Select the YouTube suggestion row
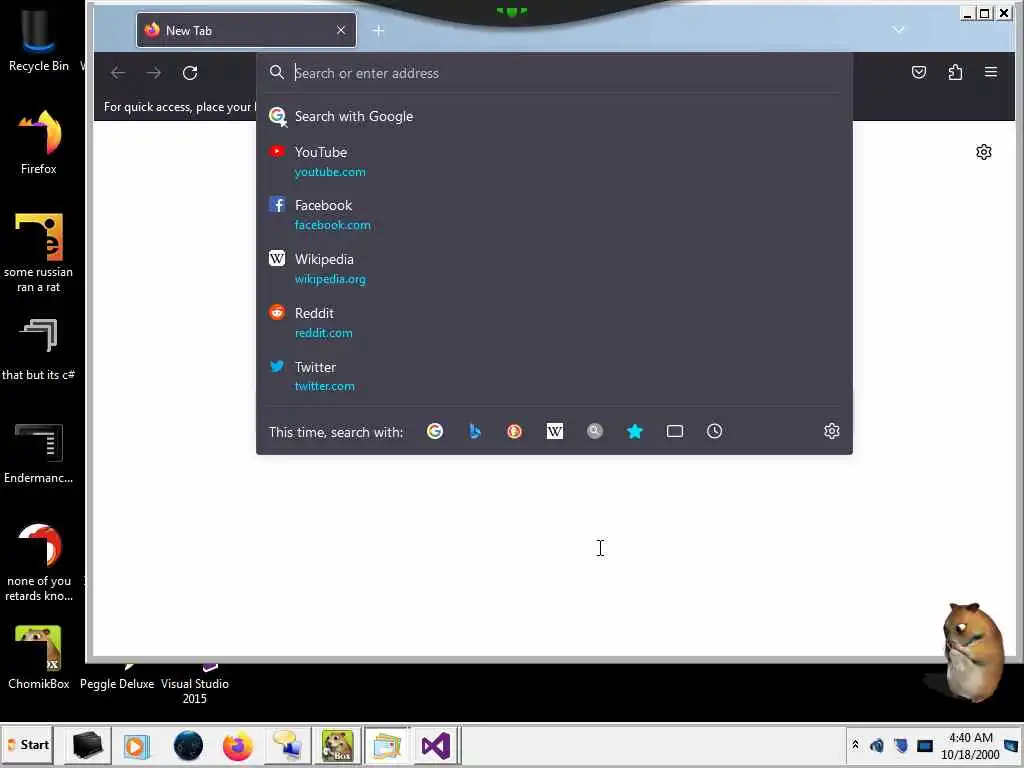The image size is (1024, 768). pyautogui.click(x=554, y=161)
